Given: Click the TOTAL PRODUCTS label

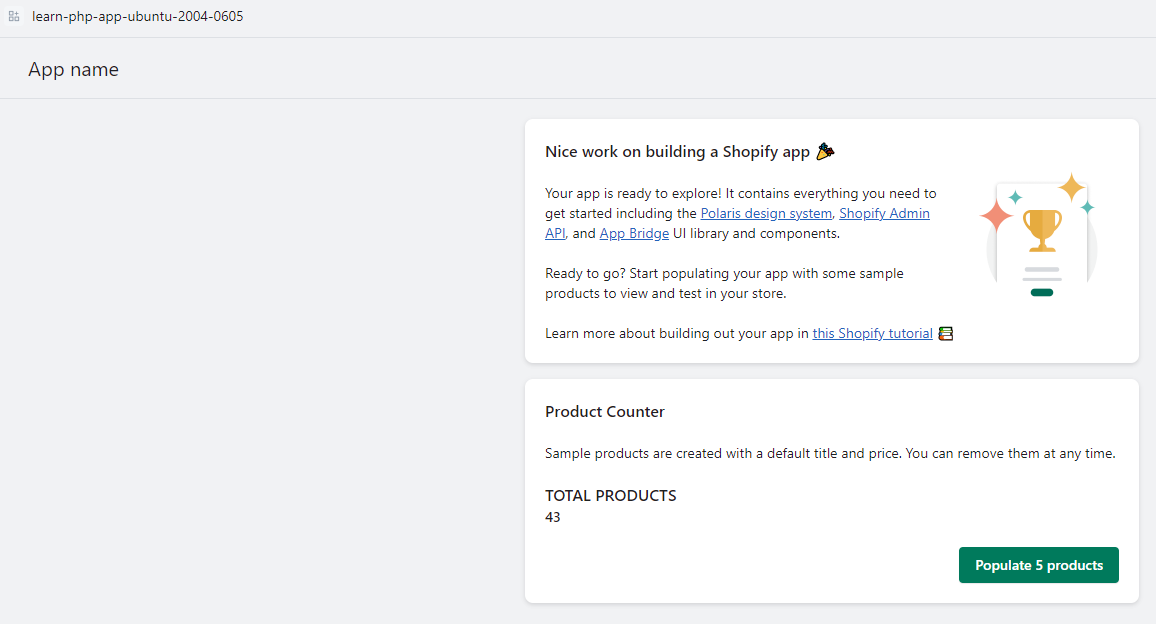Looking at the screenshot, I should tap(610, 496).
